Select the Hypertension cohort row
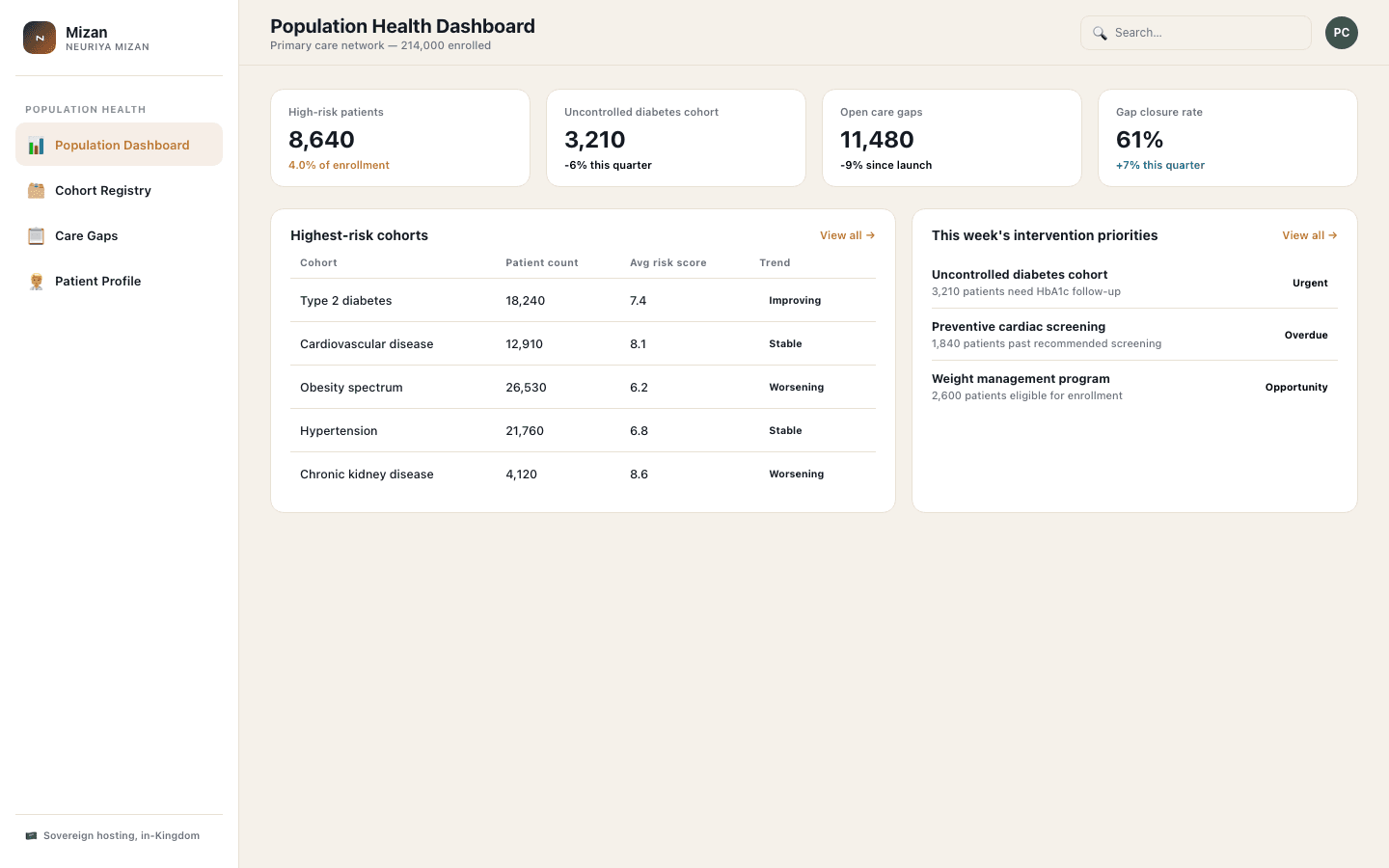 click(x=583, y=431)
